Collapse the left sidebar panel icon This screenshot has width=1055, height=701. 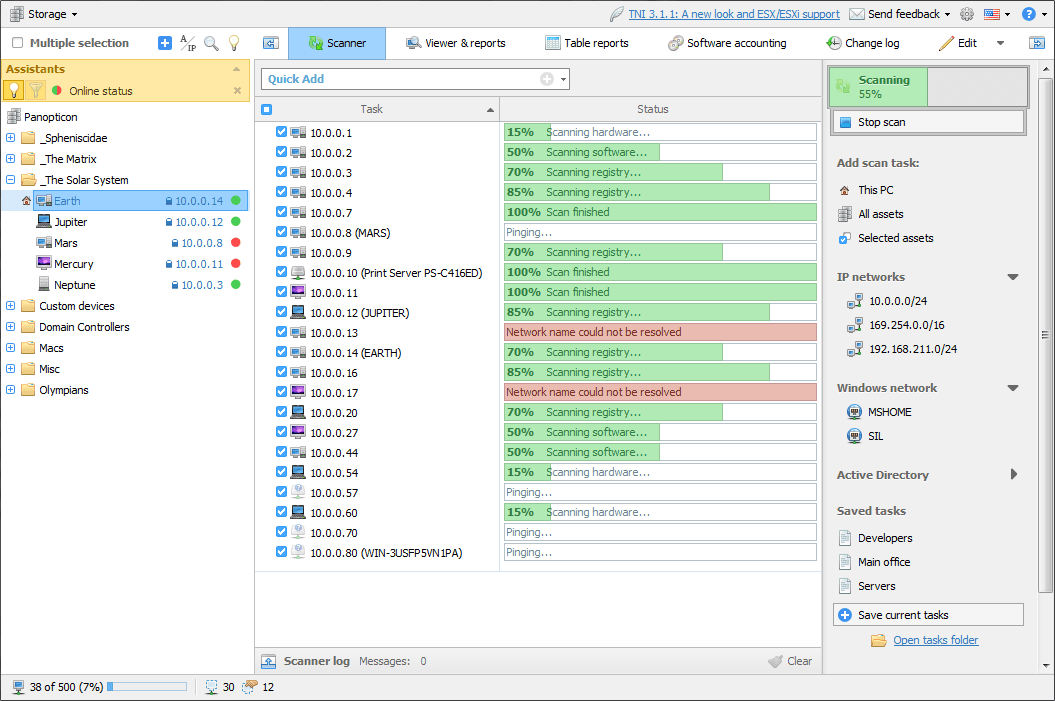pyautogui.click(x=270, y=43)
